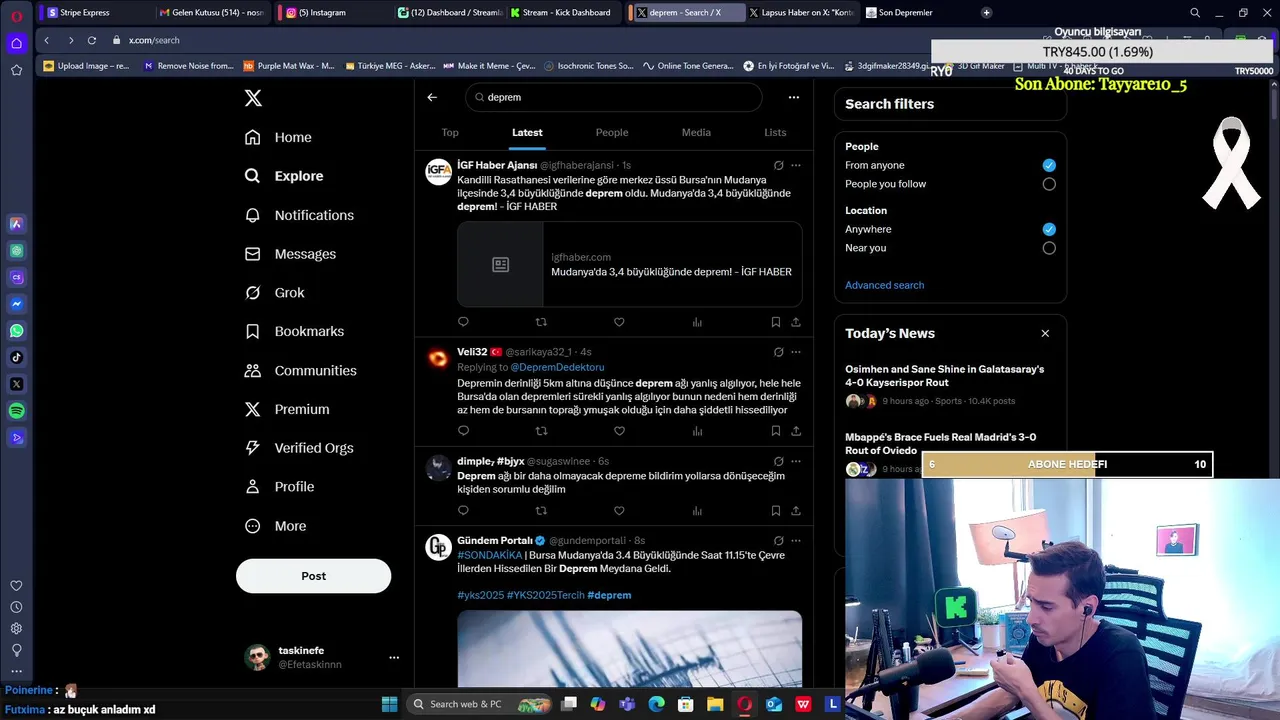
Task: Click the deprem search input field
Action: coord(613,97)
